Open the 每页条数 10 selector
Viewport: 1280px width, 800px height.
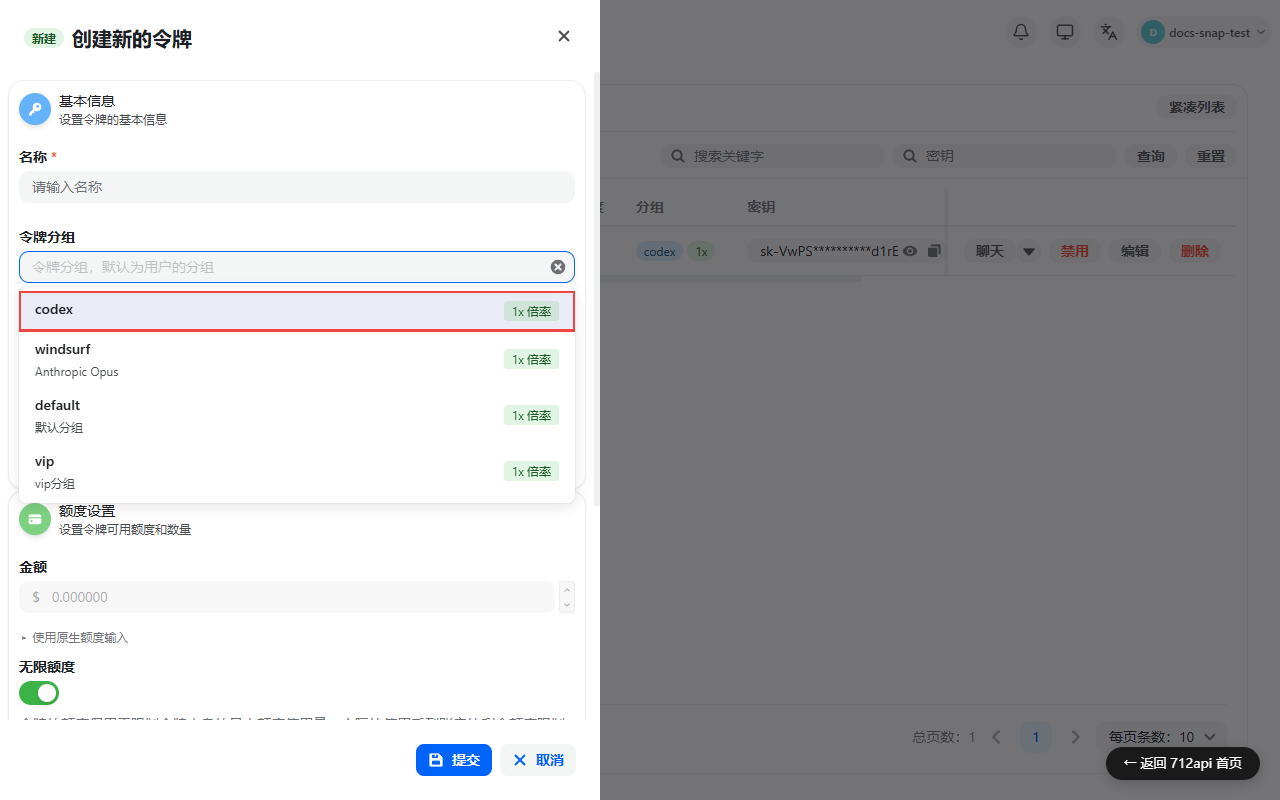1161,737
